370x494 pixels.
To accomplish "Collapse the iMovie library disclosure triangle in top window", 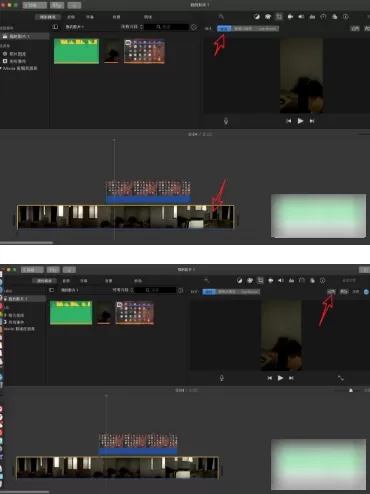I will click(1, 68).
